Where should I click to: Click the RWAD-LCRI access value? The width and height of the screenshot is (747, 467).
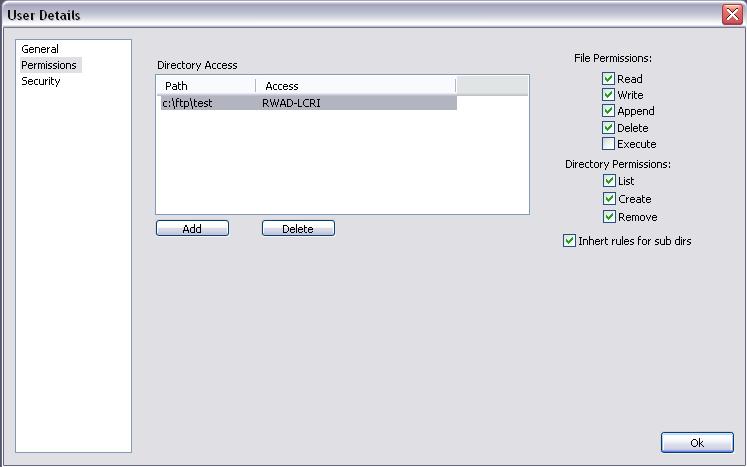[291, 103]
